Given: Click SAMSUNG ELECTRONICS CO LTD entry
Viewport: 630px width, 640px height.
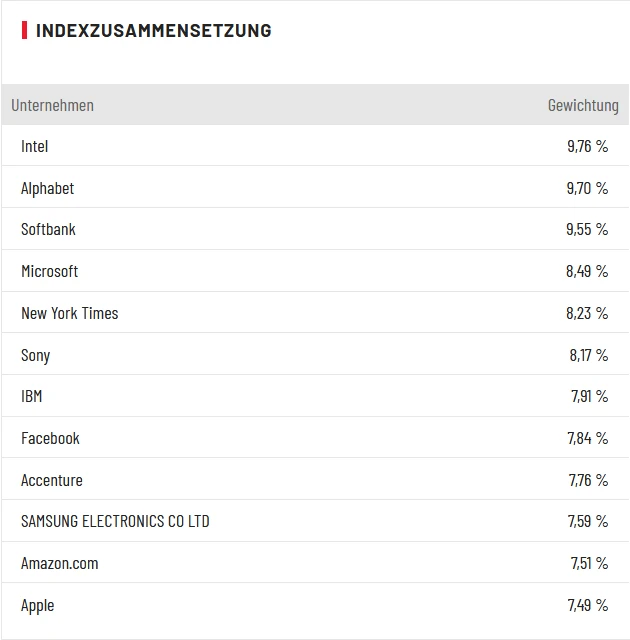Looking at the screenshot, I should (x=115, y=521).
